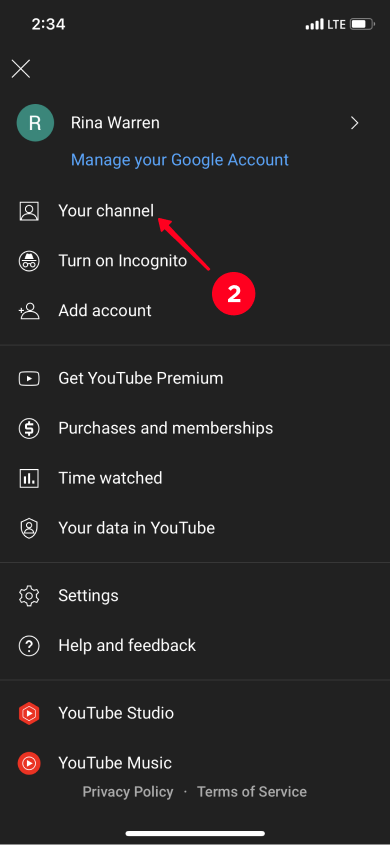The width and height of the screenshot is (390, 845).
Task: Tap the red YouTube Studio hexagon icon
Action: (x=29, y=714)
